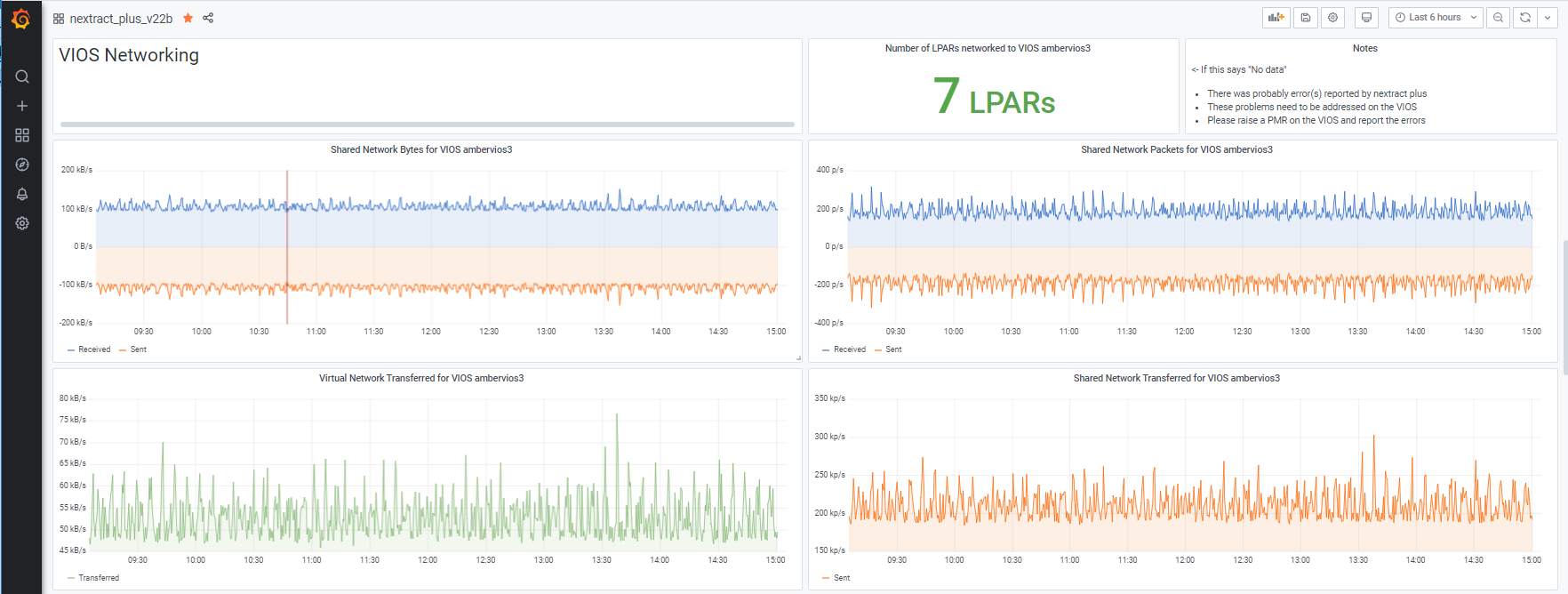The width and height of the screenshot is (1568, 594).
Task: Click the Grafana logo home icon
Action: click(x=21, y=19)
